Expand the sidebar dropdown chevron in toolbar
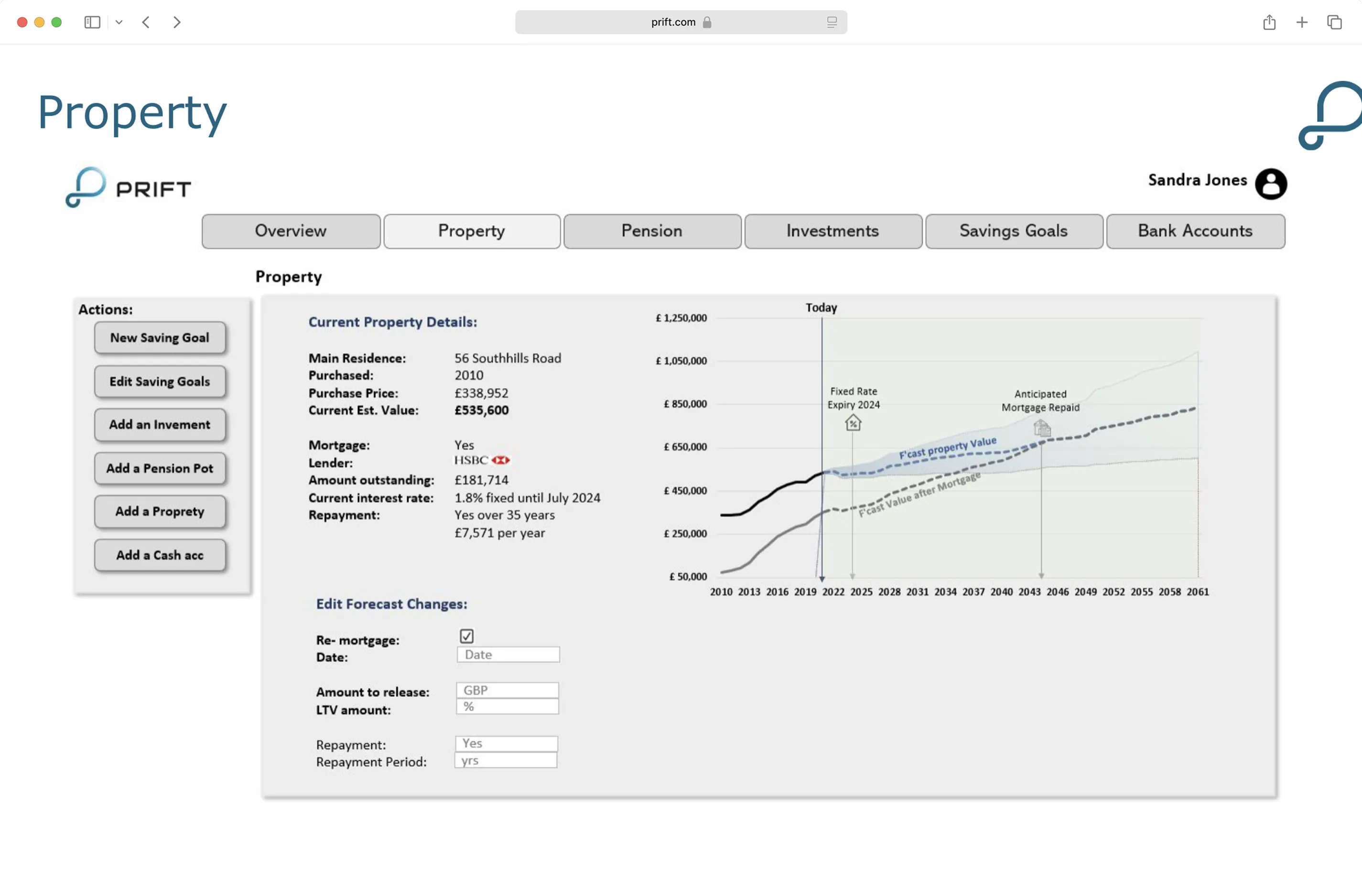Screen dimensions: 1362x896 pyautogui.click(x=119, y=22)
